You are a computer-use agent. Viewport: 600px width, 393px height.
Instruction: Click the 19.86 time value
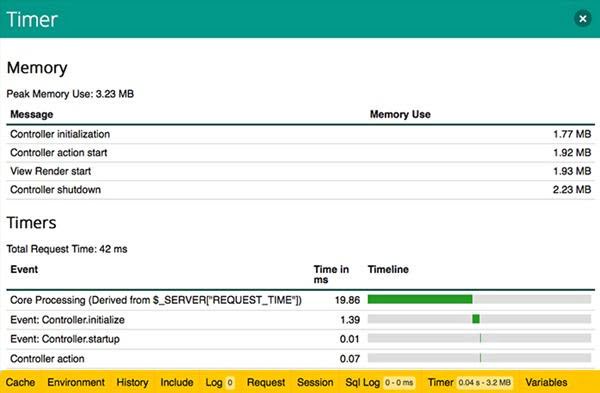(x=347, y=300)
